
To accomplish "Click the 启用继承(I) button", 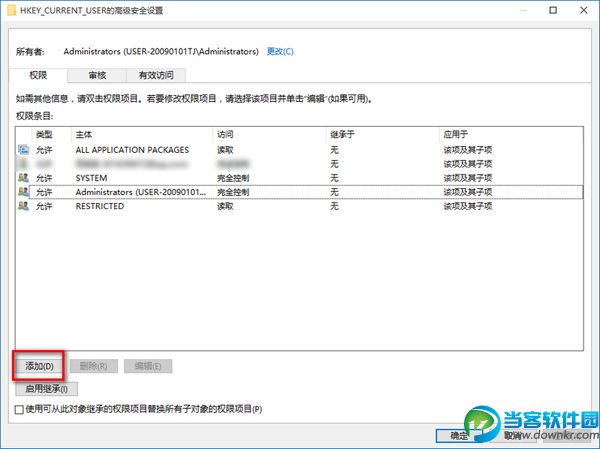I will pos(46,389).
